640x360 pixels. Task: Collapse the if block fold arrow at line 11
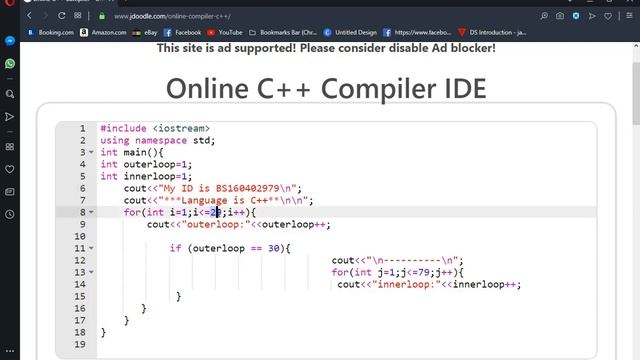(x=91, y=248)
